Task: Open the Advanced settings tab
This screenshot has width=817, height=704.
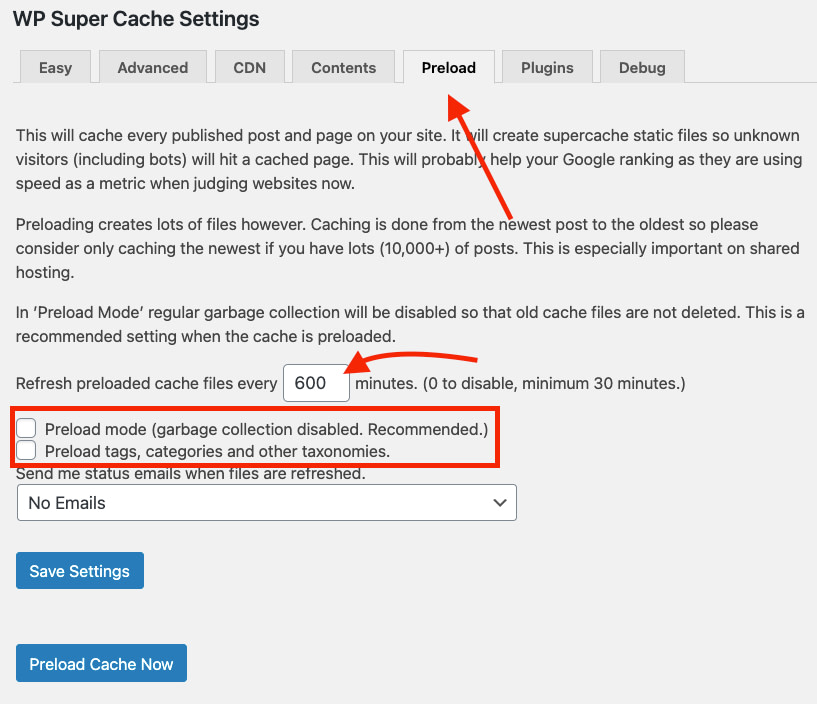Action: 152,67
